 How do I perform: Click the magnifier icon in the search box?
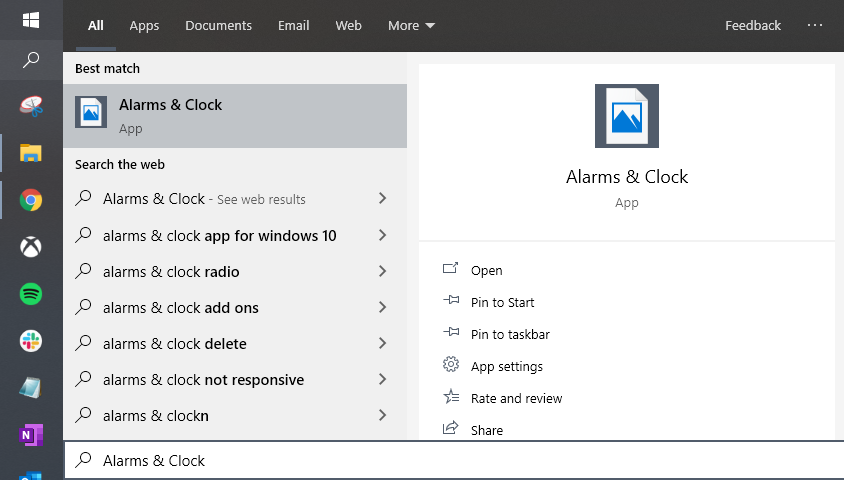(83, 460)
